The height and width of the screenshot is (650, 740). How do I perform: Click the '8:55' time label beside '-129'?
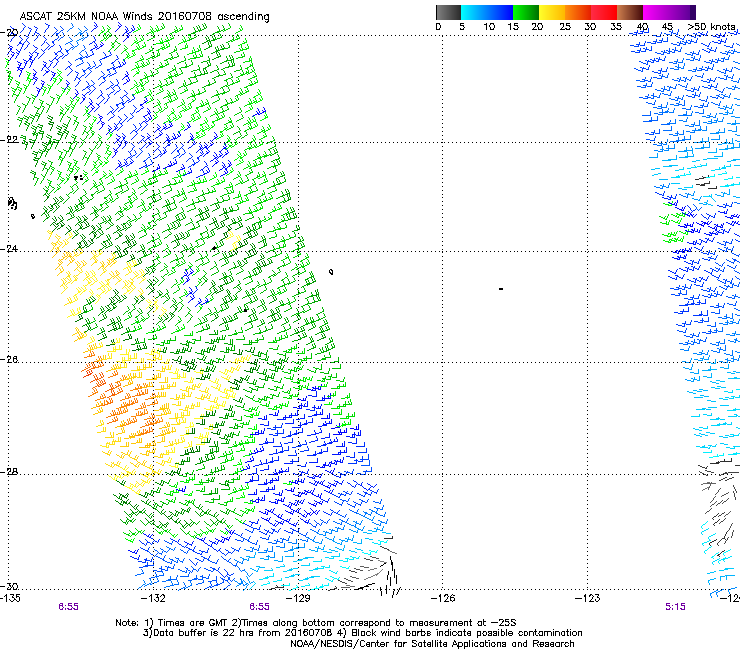click(x=259, y=607)
